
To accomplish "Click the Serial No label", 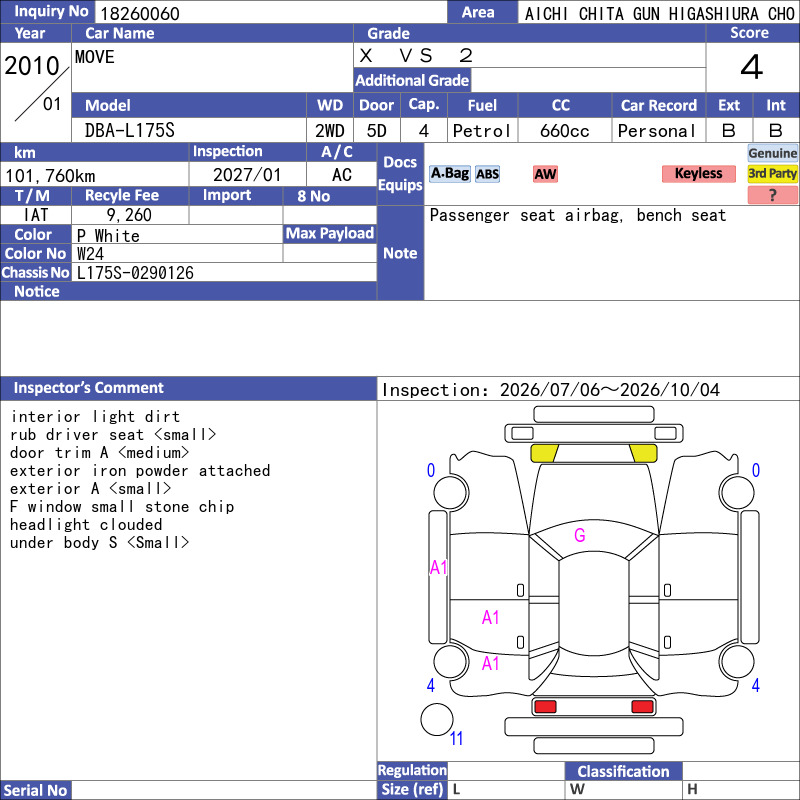I will coord(35,791).
